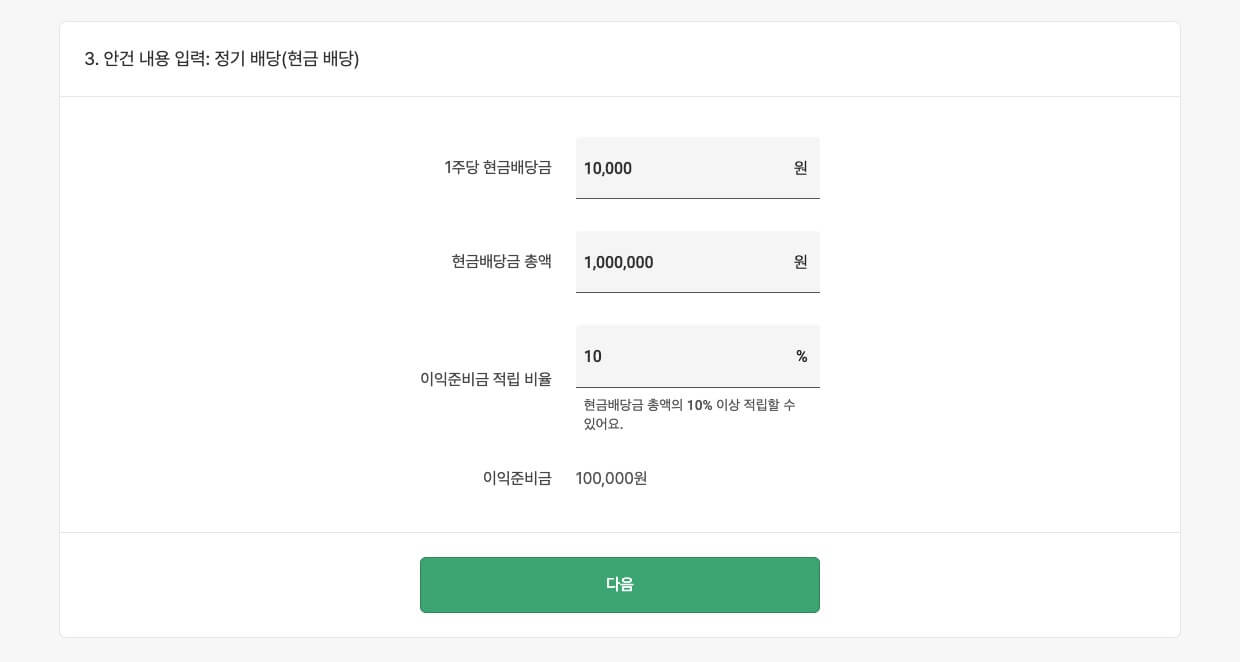
Task: Place cursor on the 10,000 value
Action: pos(608,168)
